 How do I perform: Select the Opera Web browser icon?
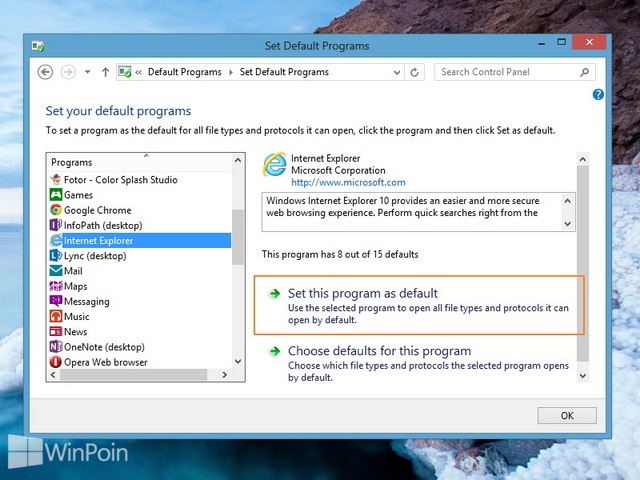(x=56, y=362)
